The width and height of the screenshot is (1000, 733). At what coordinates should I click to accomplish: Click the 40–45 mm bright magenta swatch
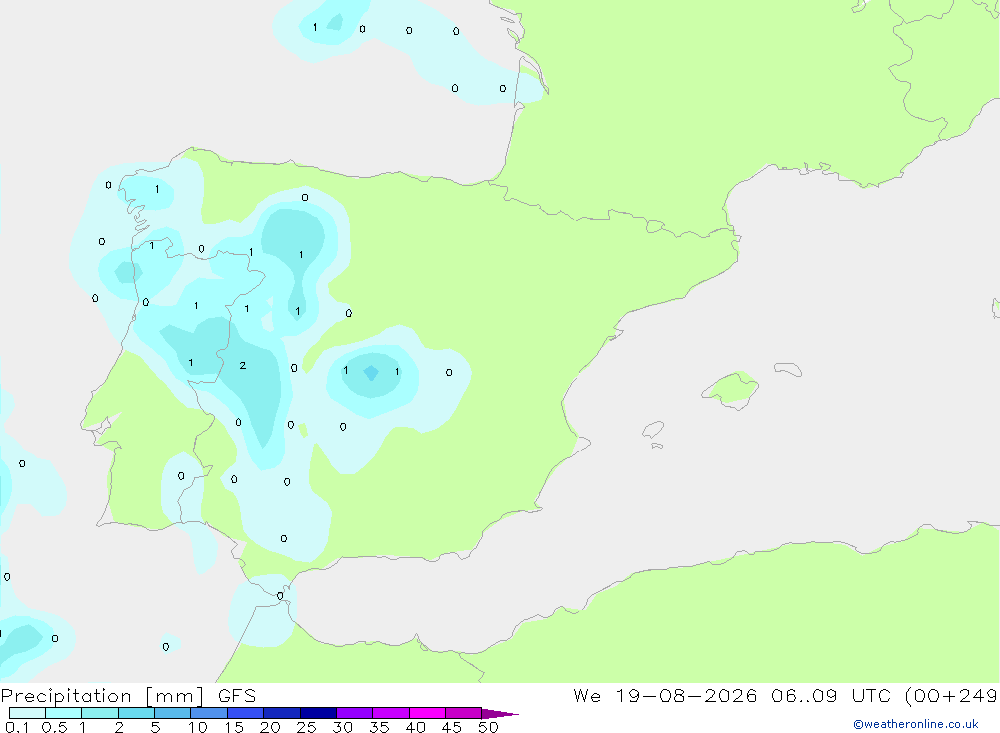point(427,713)
